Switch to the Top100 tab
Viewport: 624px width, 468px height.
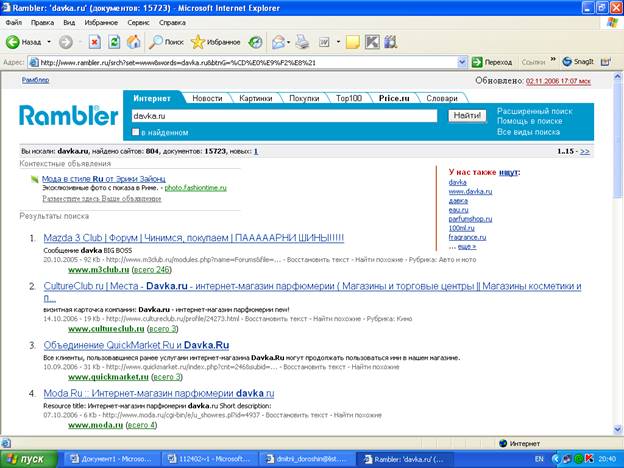(349, 98)
